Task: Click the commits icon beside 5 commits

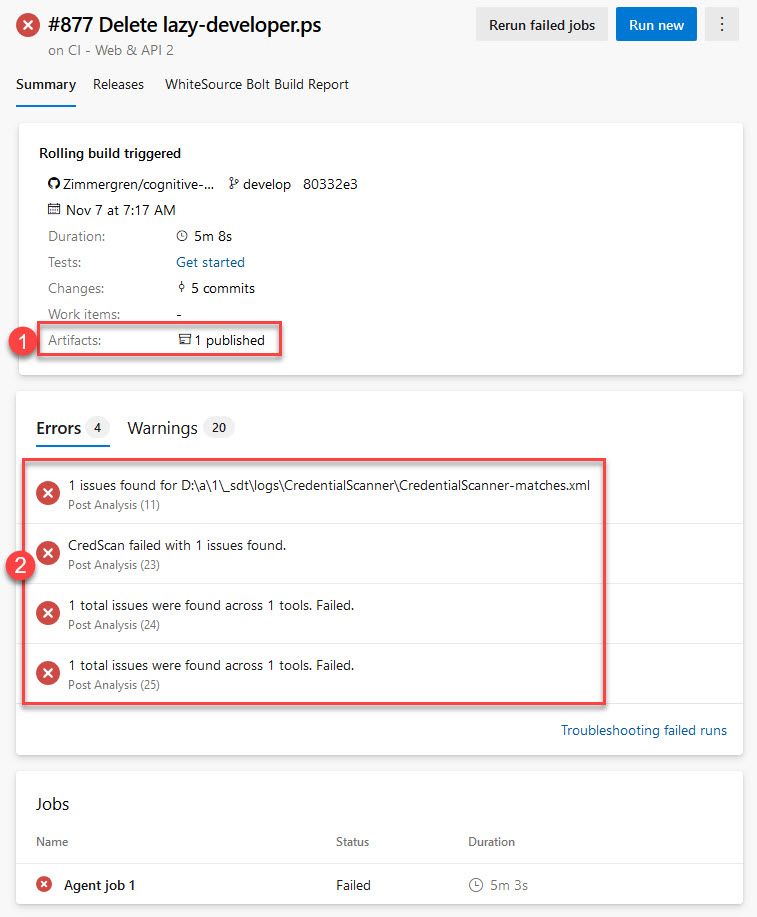Action: click(181, 288)
